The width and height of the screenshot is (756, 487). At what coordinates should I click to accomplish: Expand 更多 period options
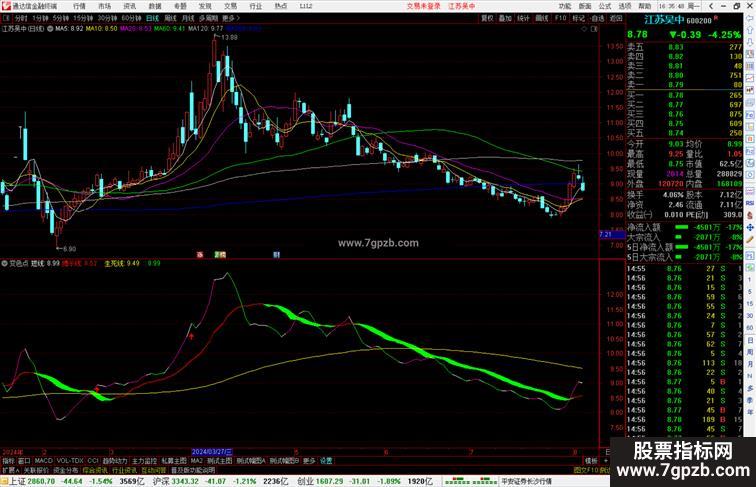(x=231, y=18)
